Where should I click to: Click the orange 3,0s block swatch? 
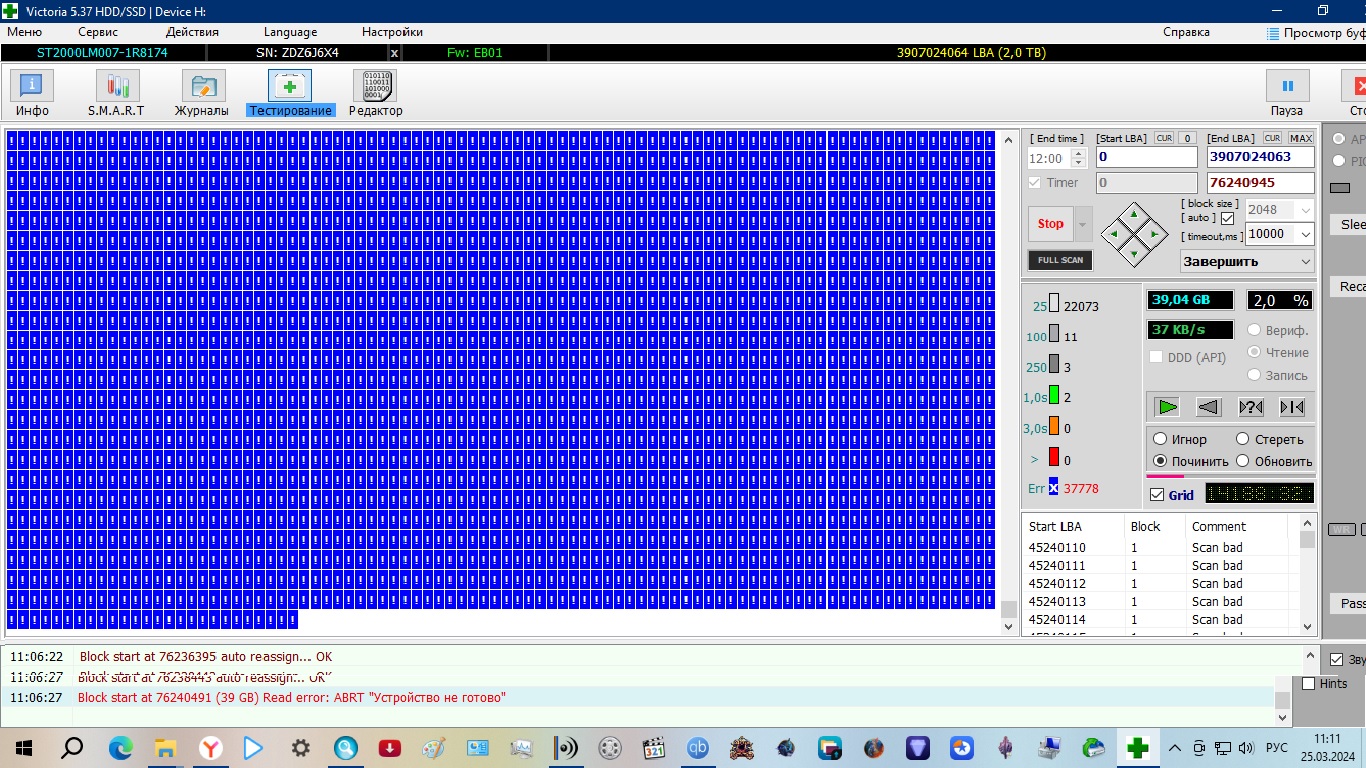click(1054, 427)
